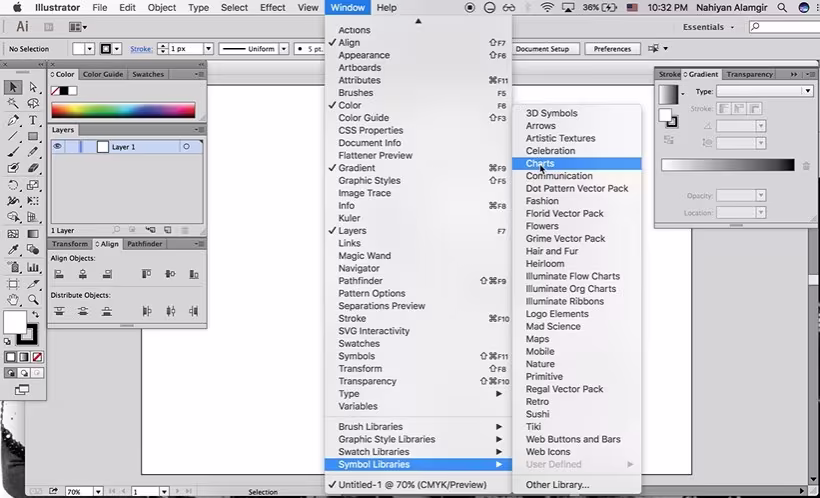This screenshot has height=498, width=820.
Task: Click the Wi-Fi status icon
Action: point(547,7)
